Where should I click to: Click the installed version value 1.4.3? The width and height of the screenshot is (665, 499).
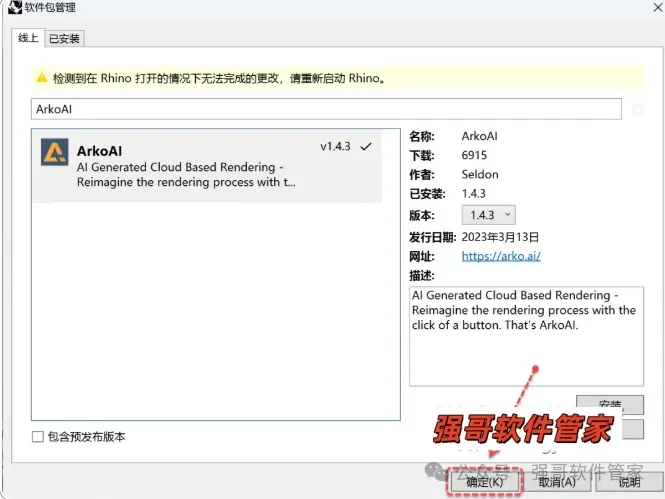473,194
